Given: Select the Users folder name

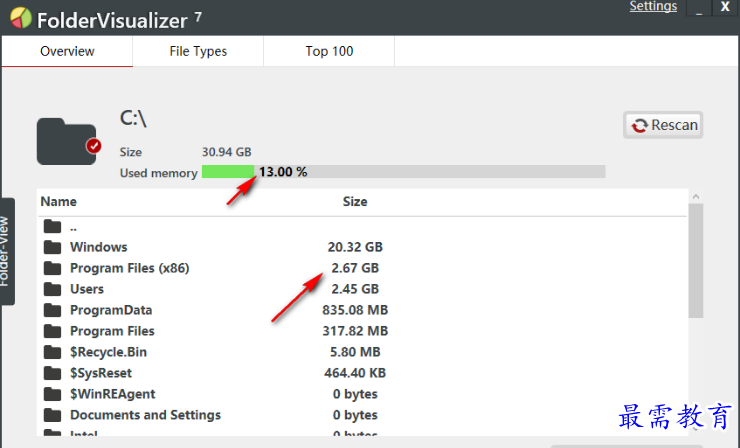Looking at the screenshot, I should click(87, 289).
